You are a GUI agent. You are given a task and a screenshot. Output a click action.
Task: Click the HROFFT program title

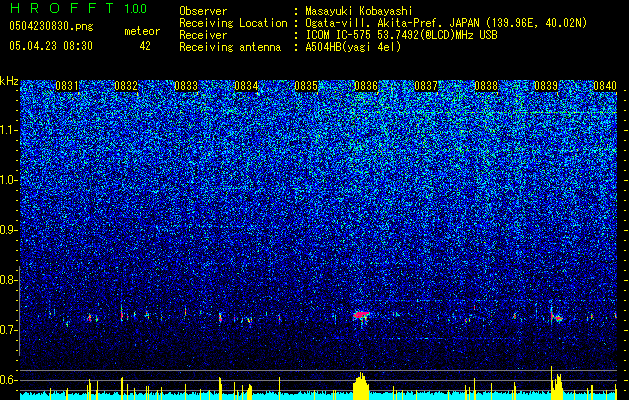pyautogui.click(x=62, y=8)
